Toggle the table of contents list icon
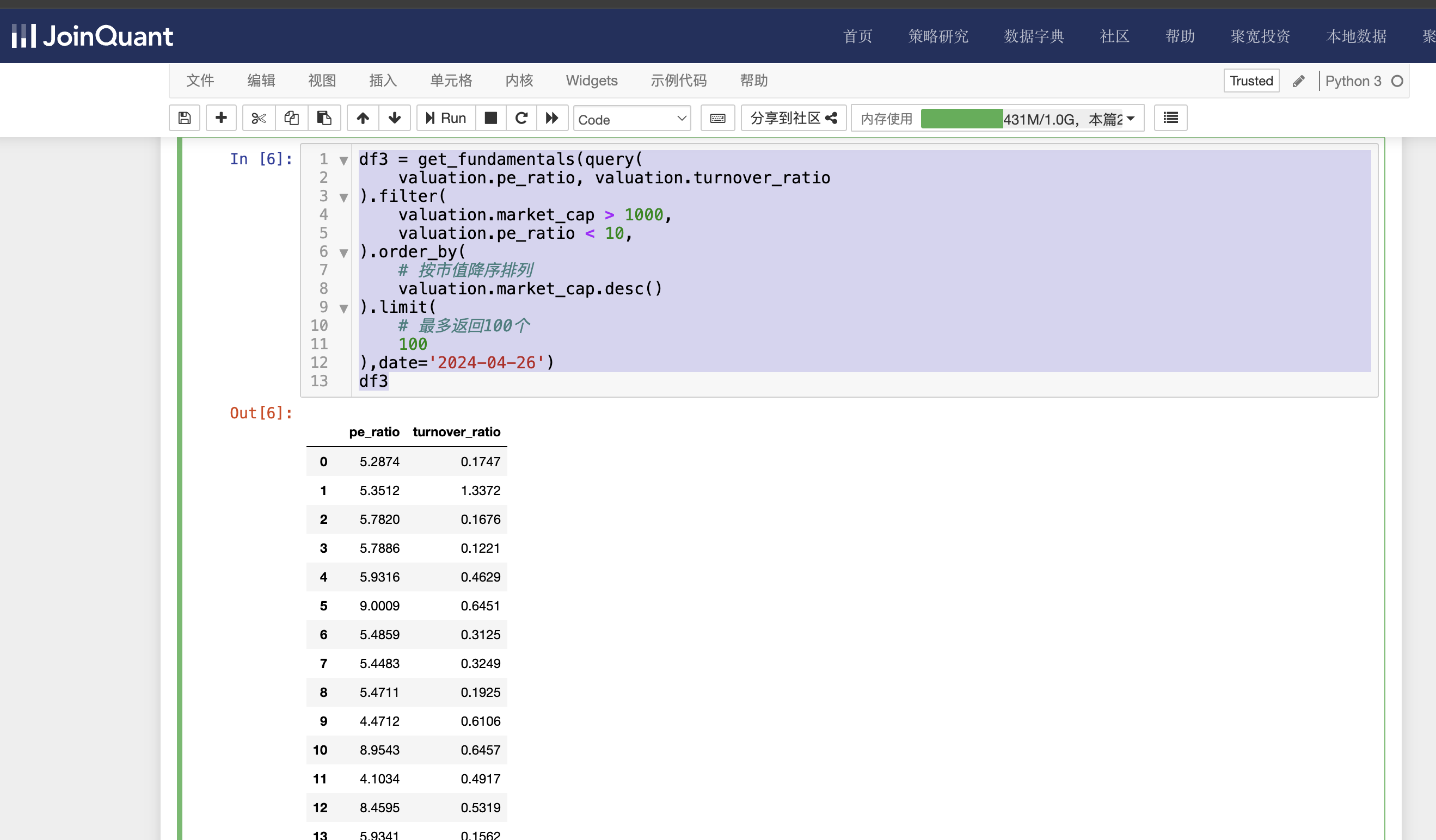1436x840 pixels. 1170,118
